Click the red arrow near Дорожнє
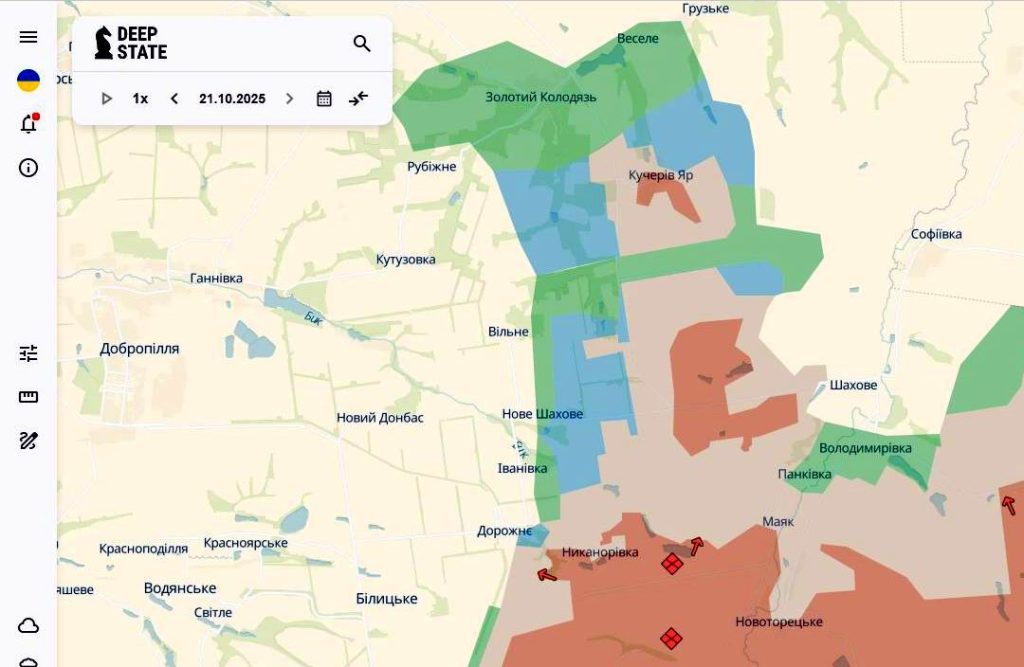Viewport: 1024px width, 667px height. coord(546,574)
